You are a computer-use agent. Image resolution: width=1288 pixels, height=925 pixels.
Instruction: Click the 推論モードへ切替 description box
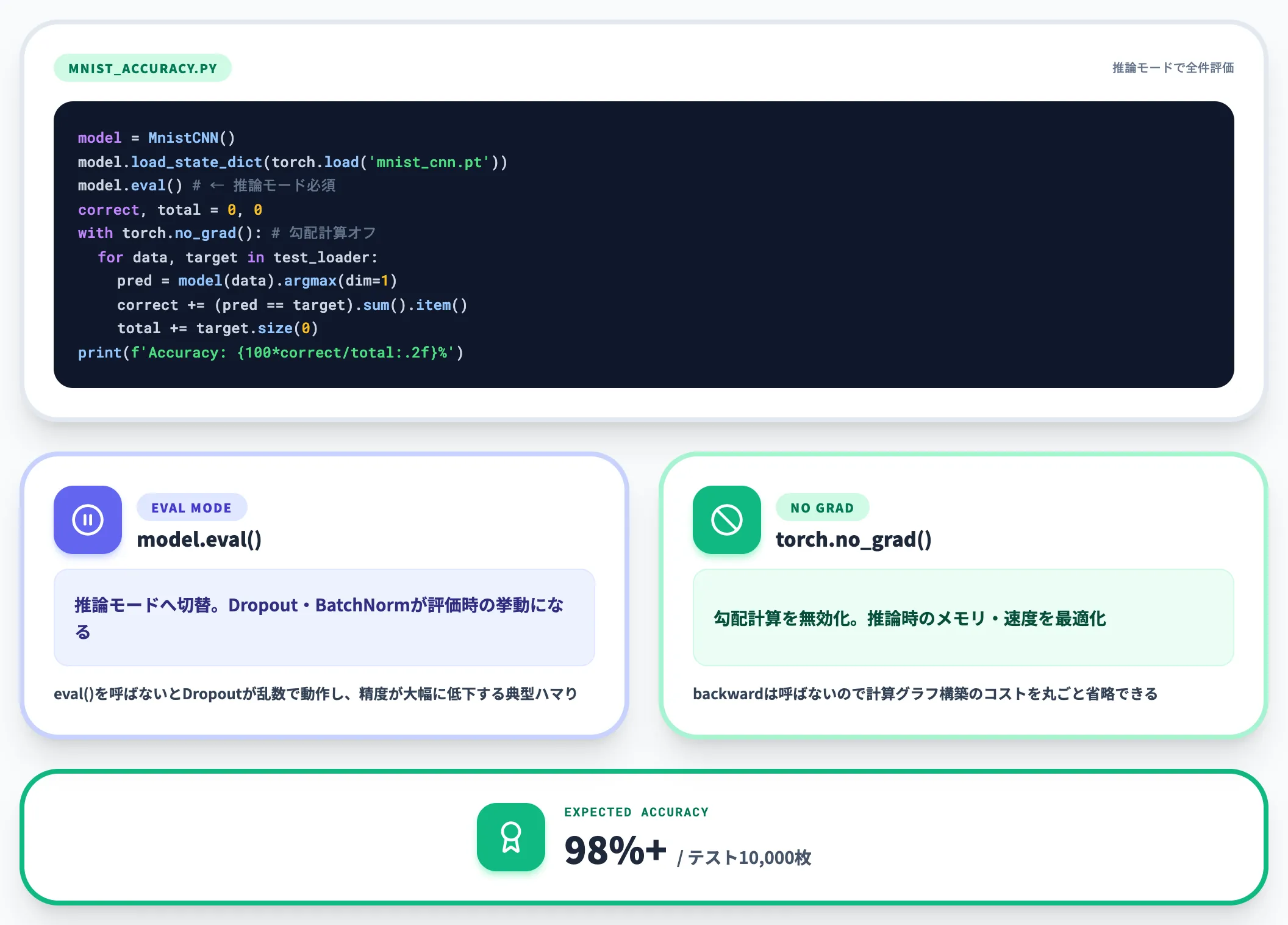pos(324,617)
